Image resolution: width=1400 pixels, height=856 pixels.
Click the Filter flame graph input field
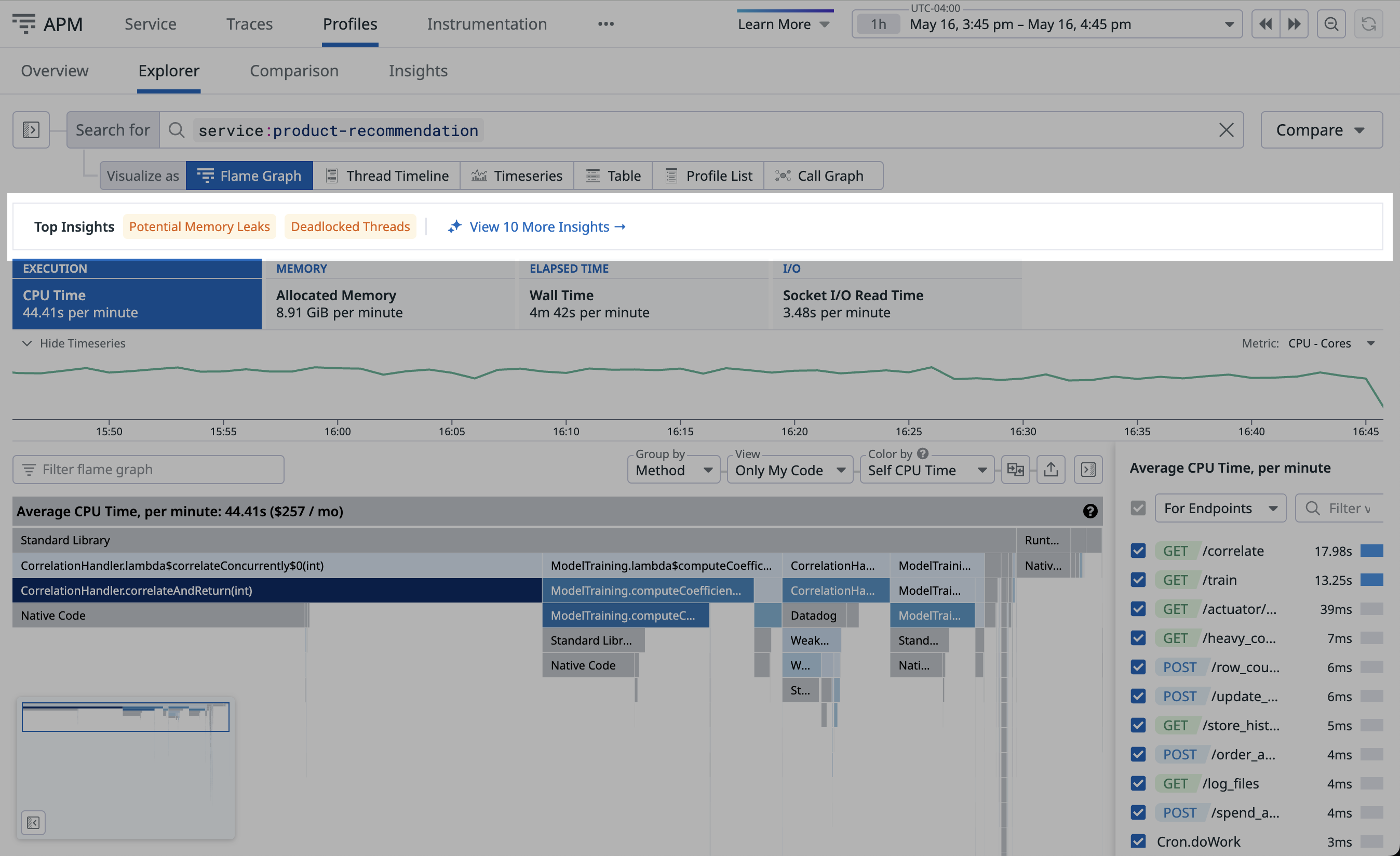(149, 470)
